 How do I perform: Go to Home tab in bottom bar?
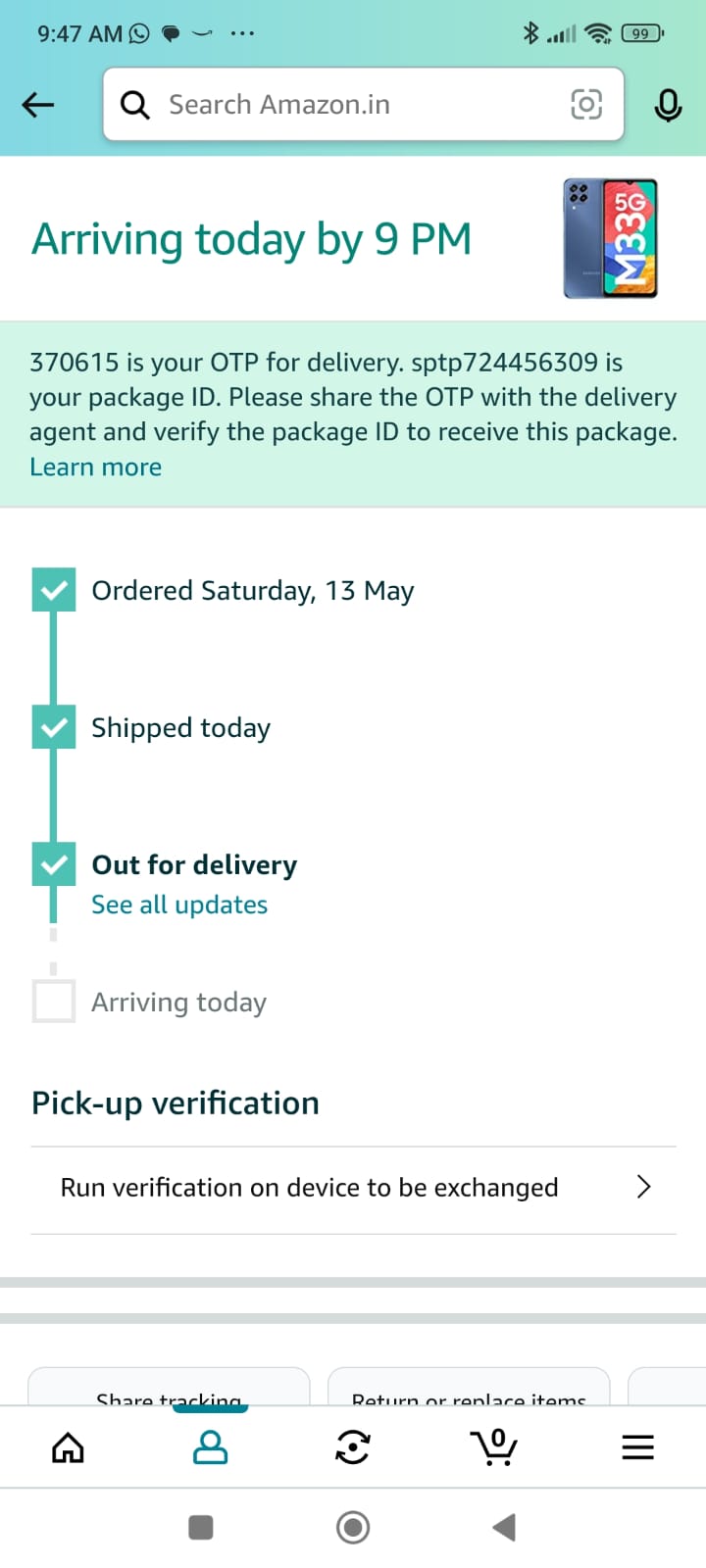pos(68,1447)
